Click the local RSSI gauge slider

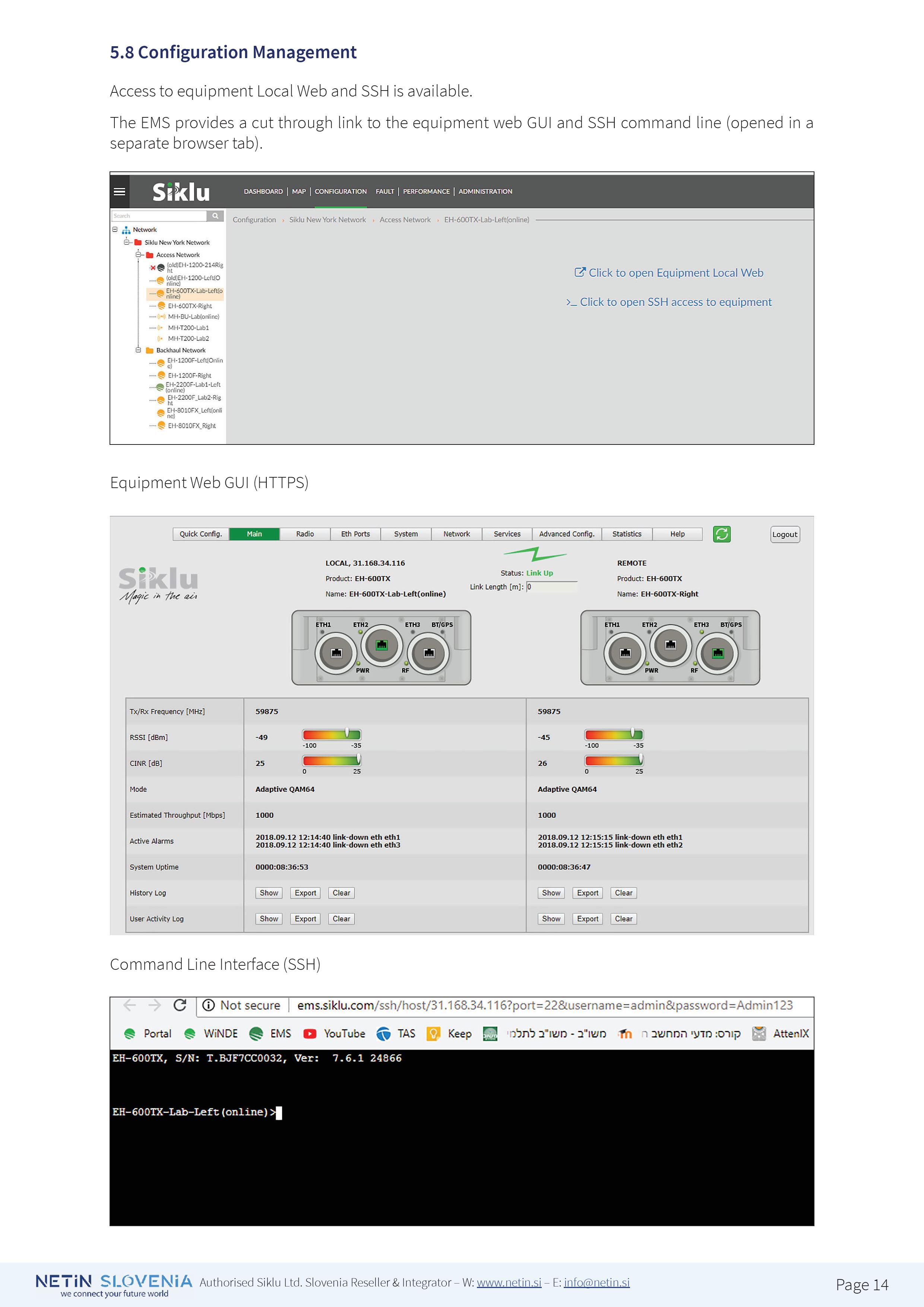(x=347, y=734)
